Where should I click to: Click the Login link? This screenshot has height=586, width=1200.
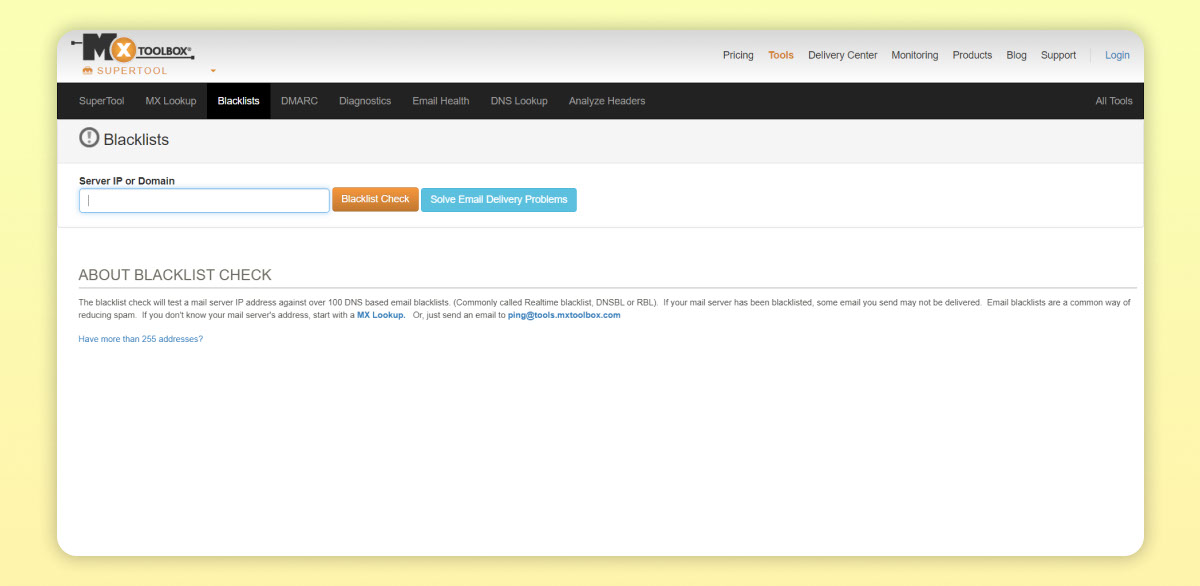(x=1117, y=55)
